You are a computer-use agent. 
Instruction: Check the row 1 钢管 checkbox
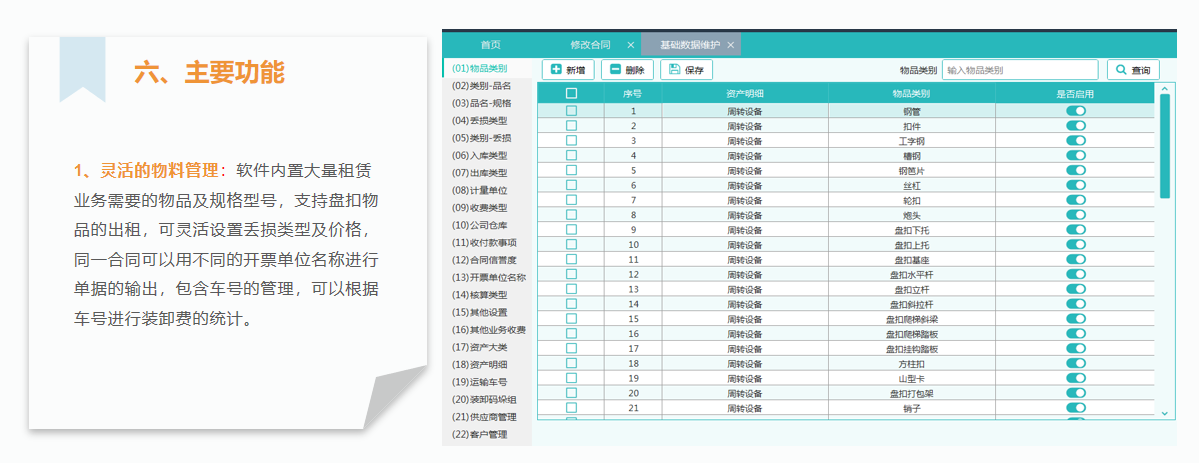click(571, 111)
